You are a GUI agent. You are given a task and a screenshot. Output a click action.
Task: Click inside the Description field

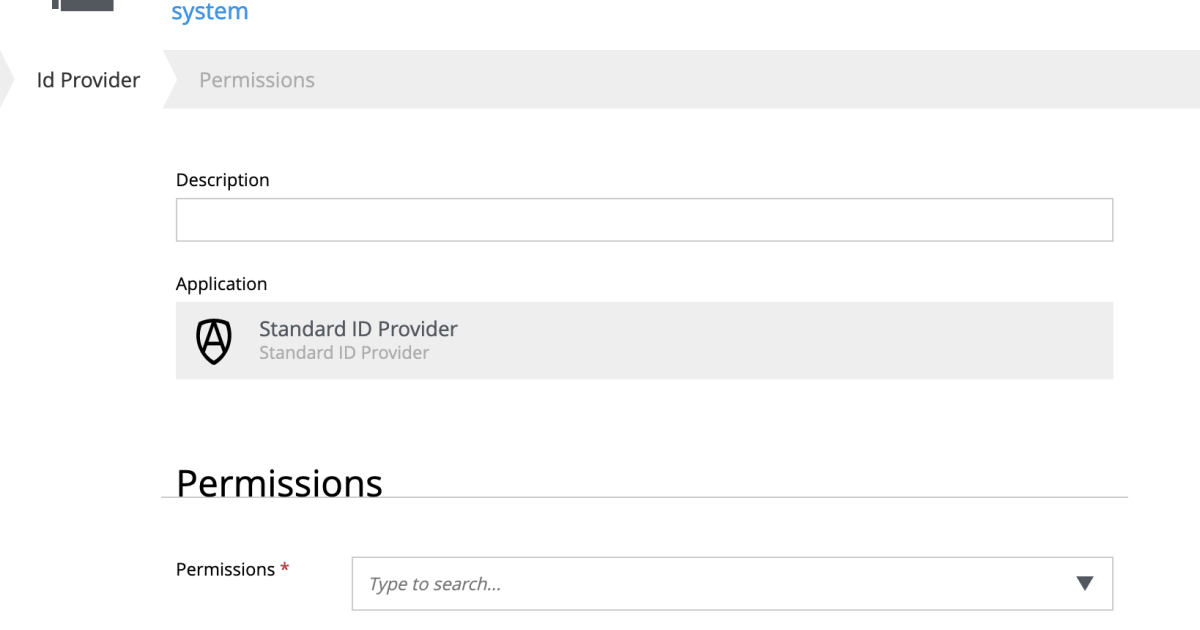point(644,219)
